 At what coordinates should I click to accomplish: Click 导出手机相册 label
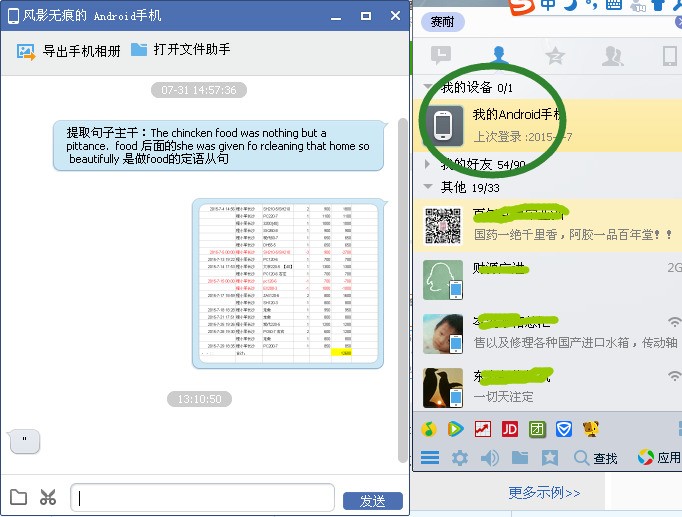[81, 51]
